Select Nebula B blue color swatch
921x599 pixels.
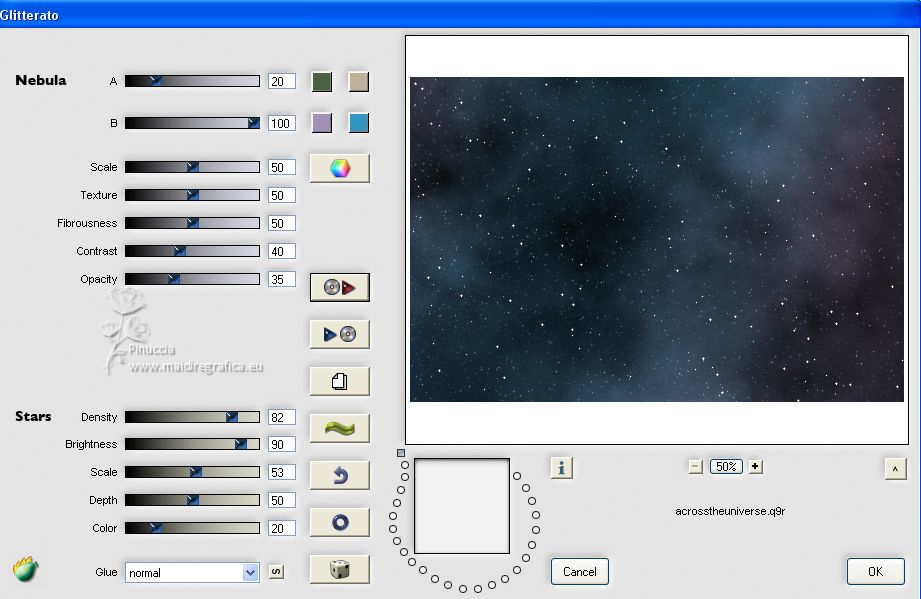[358, 123]
